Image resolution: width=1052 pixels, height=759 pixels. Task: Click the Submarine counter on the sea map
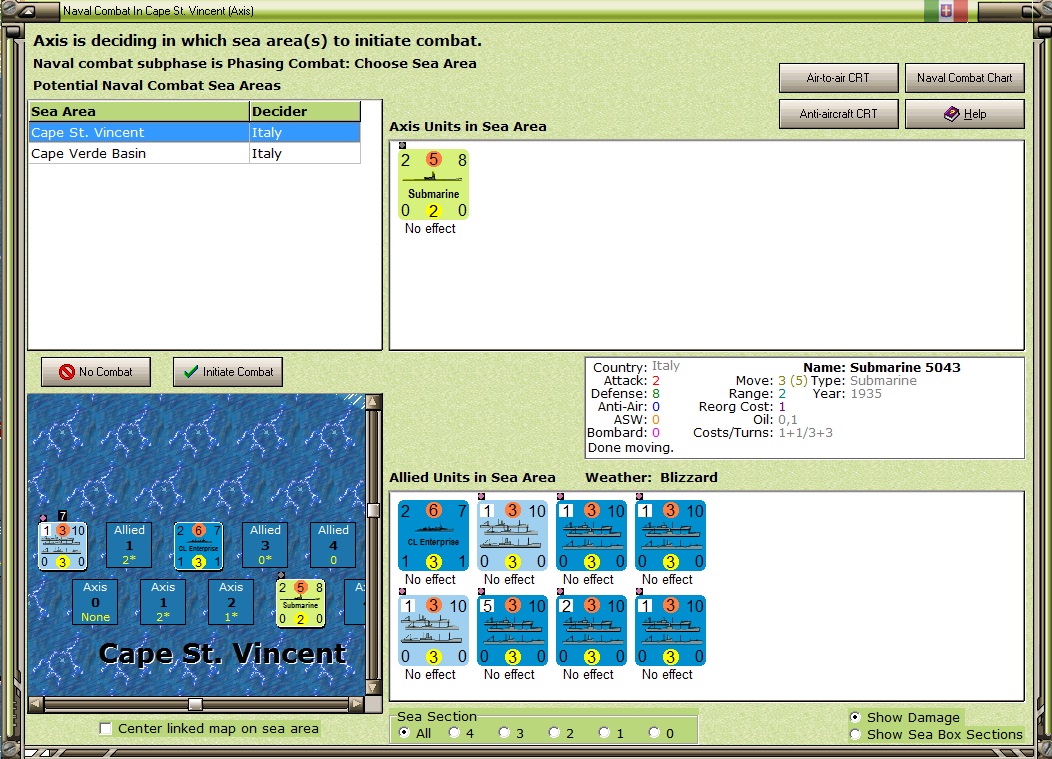click(301, 603)
